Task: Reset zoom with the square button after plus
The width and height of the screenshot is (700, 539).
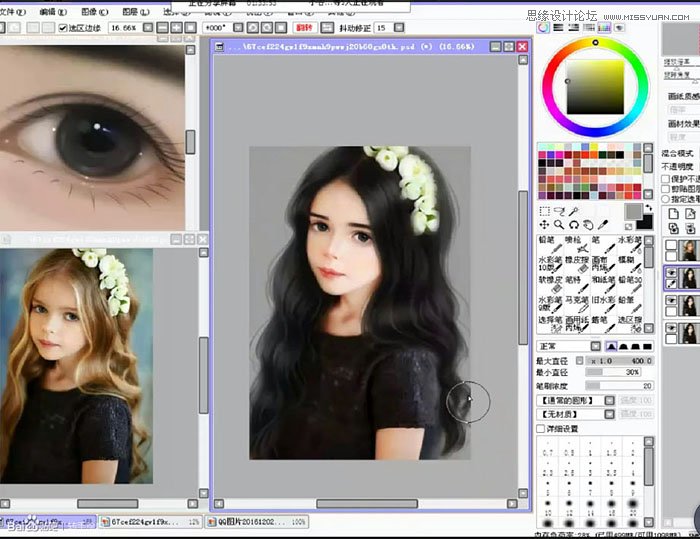Action: point(191,28)
